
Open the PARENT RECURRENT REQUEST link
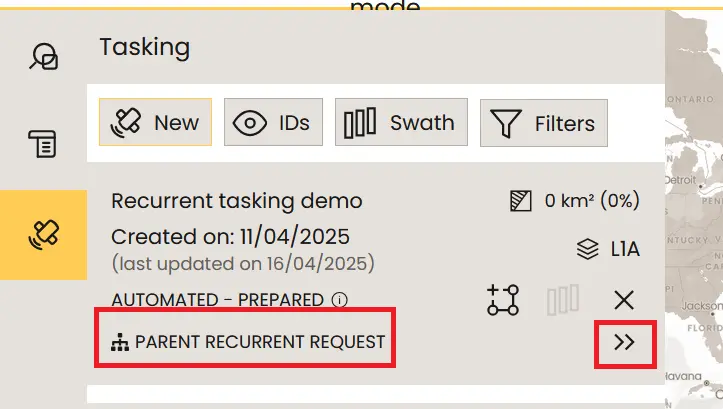click(259, 342)
